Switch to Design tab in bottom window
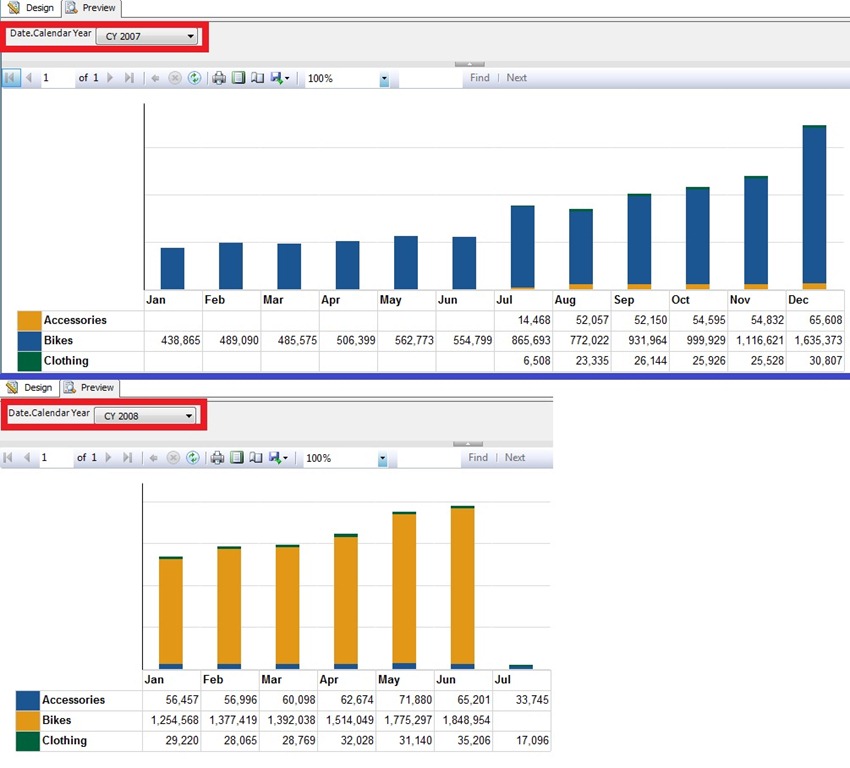Viewport: 850px width, 768px height. [29, 388]
